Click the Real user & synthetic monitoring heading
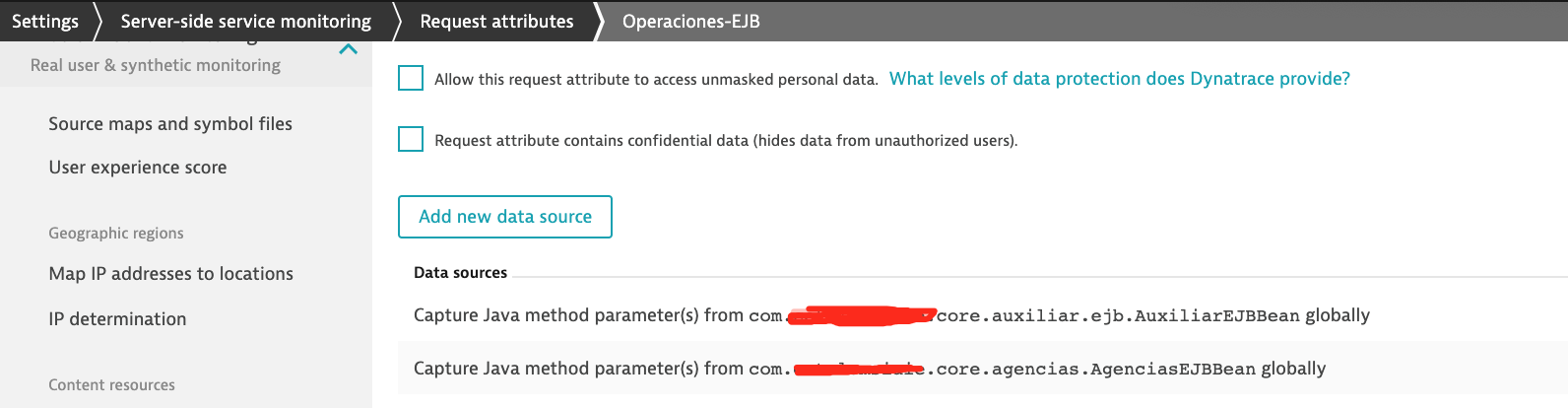Image resolution: width=1568 pixels, height=408 pixels. (x=156, y=65)
